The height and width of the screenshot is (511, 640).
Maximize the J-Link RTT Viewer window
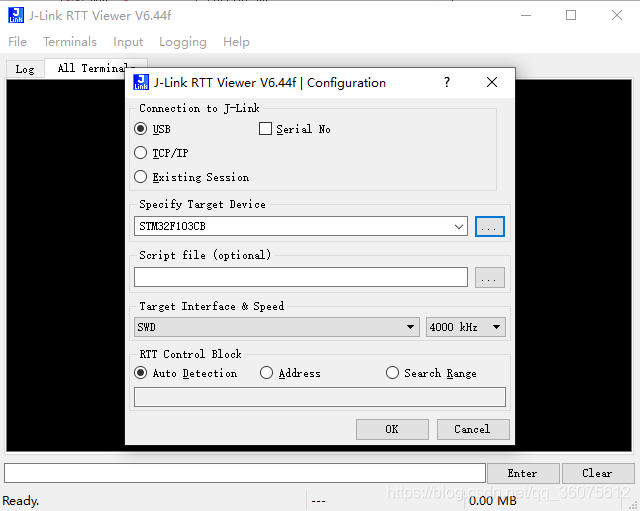pyautogui.click(x=571, y=16)
